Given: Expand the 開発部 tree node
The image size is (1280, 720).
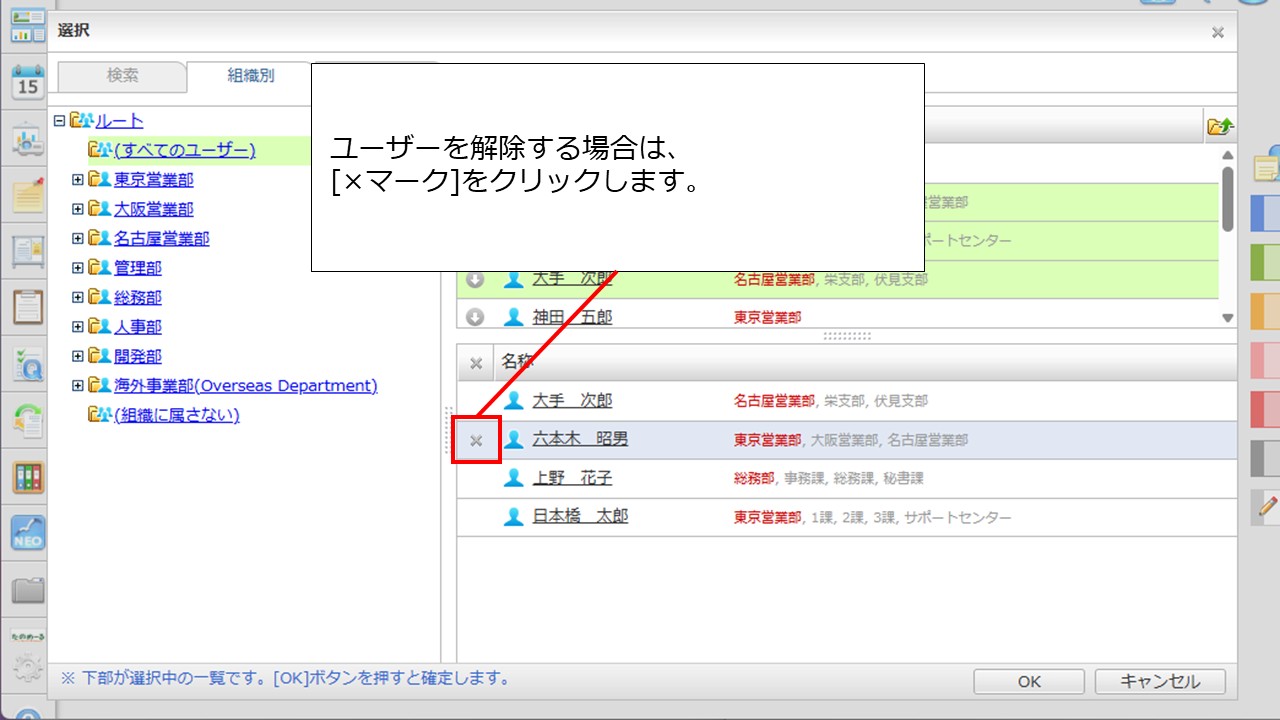Looking at the screenshot, I should click(78, 356).
